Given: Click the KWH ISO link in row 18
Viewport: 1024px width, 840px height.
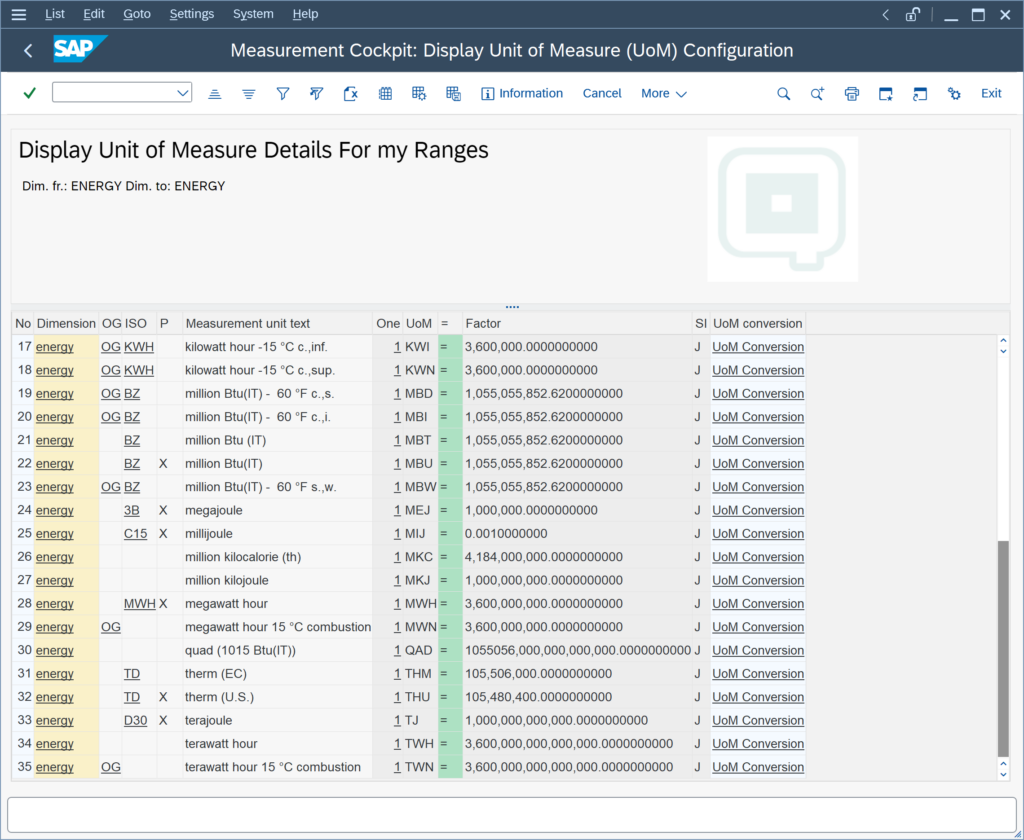Looking at the screenshot, I should pos(138,370).
